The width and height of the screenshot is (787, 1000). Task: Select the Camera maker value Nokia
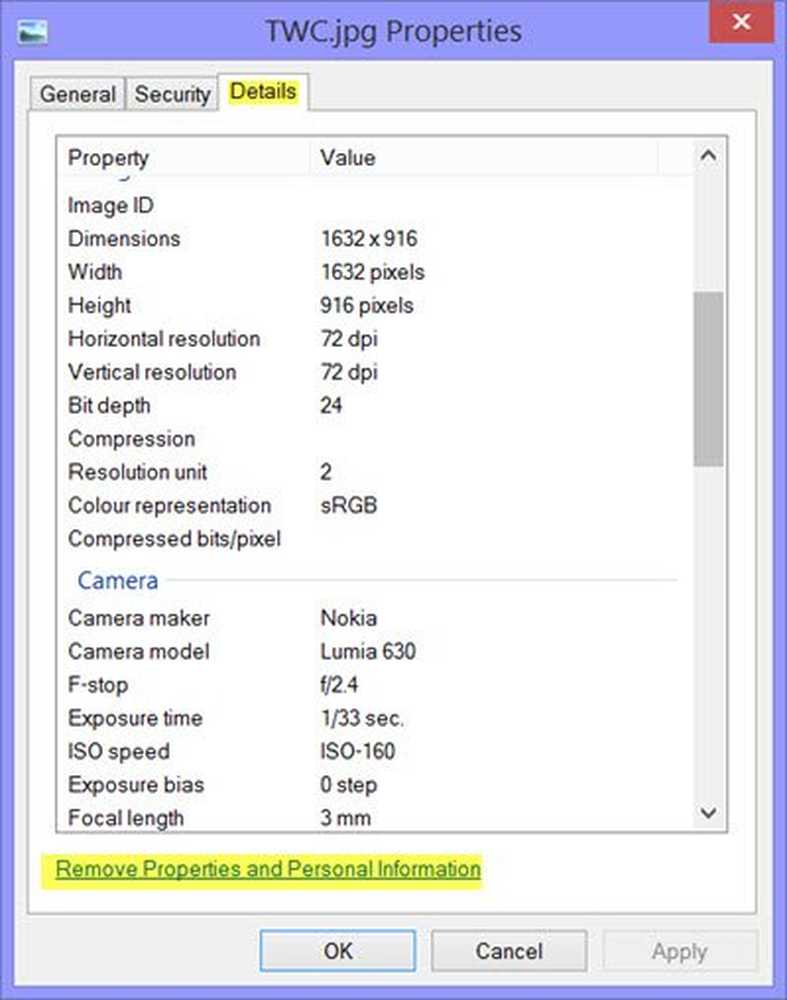348,618
